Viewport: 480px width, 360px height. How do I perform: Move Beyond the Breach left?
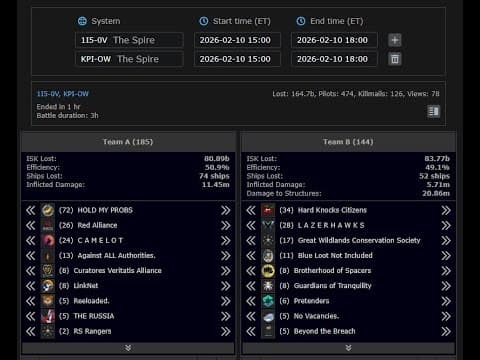pyautogui.click(x=251, y=331)
